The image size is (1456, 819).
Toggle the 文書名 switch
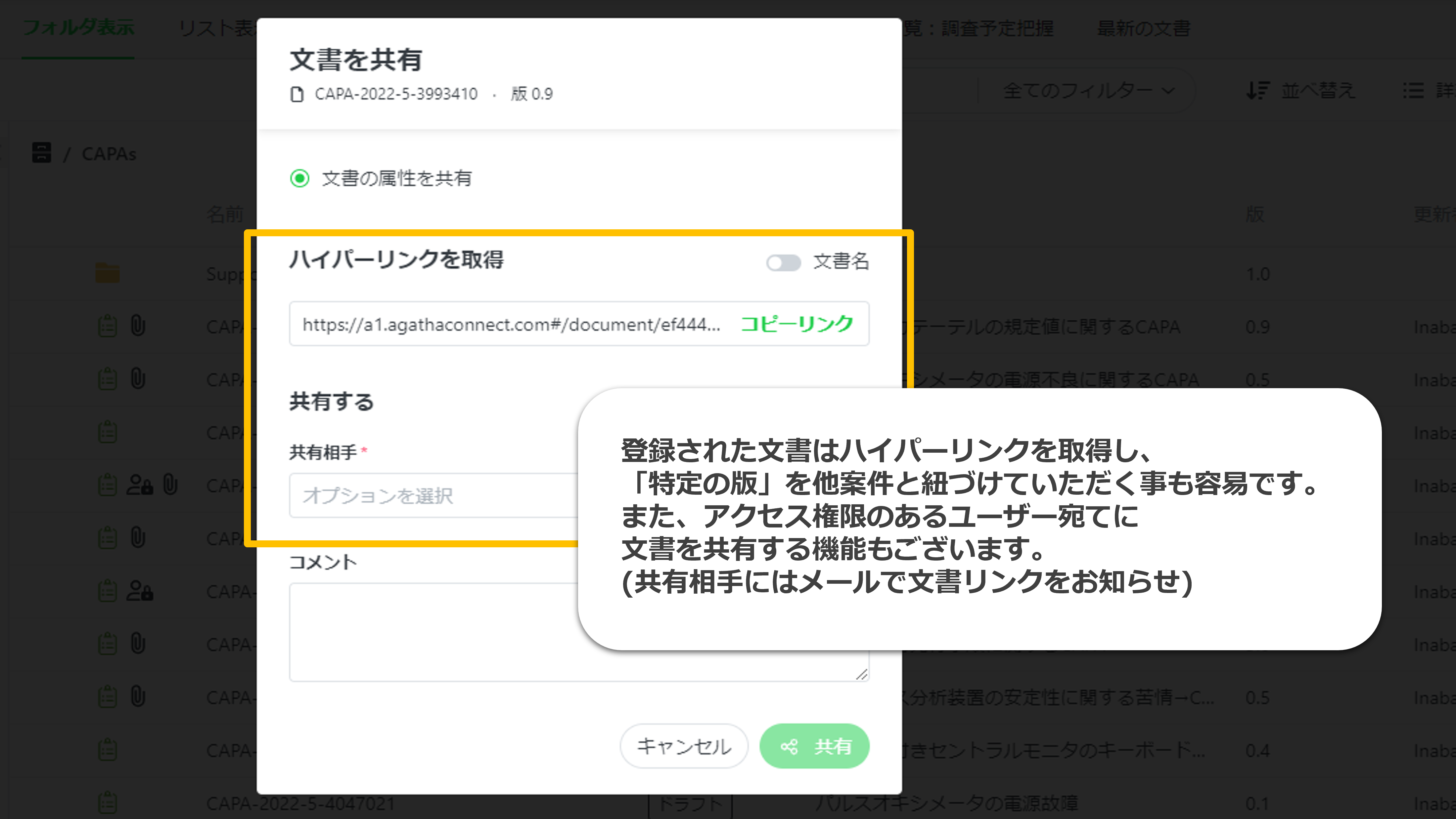pos(783,262)
